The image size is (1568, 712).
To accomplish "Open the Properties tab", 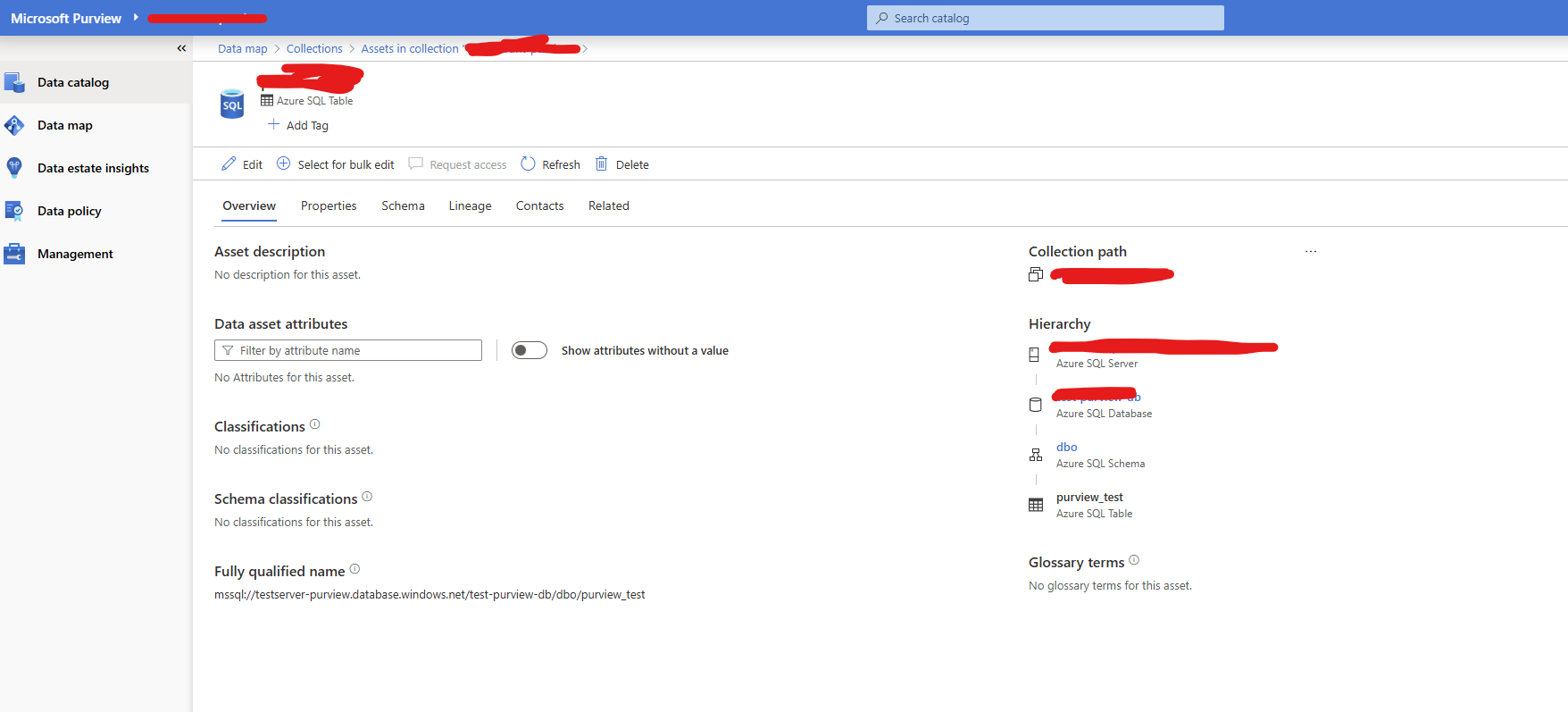I will 329,205.
